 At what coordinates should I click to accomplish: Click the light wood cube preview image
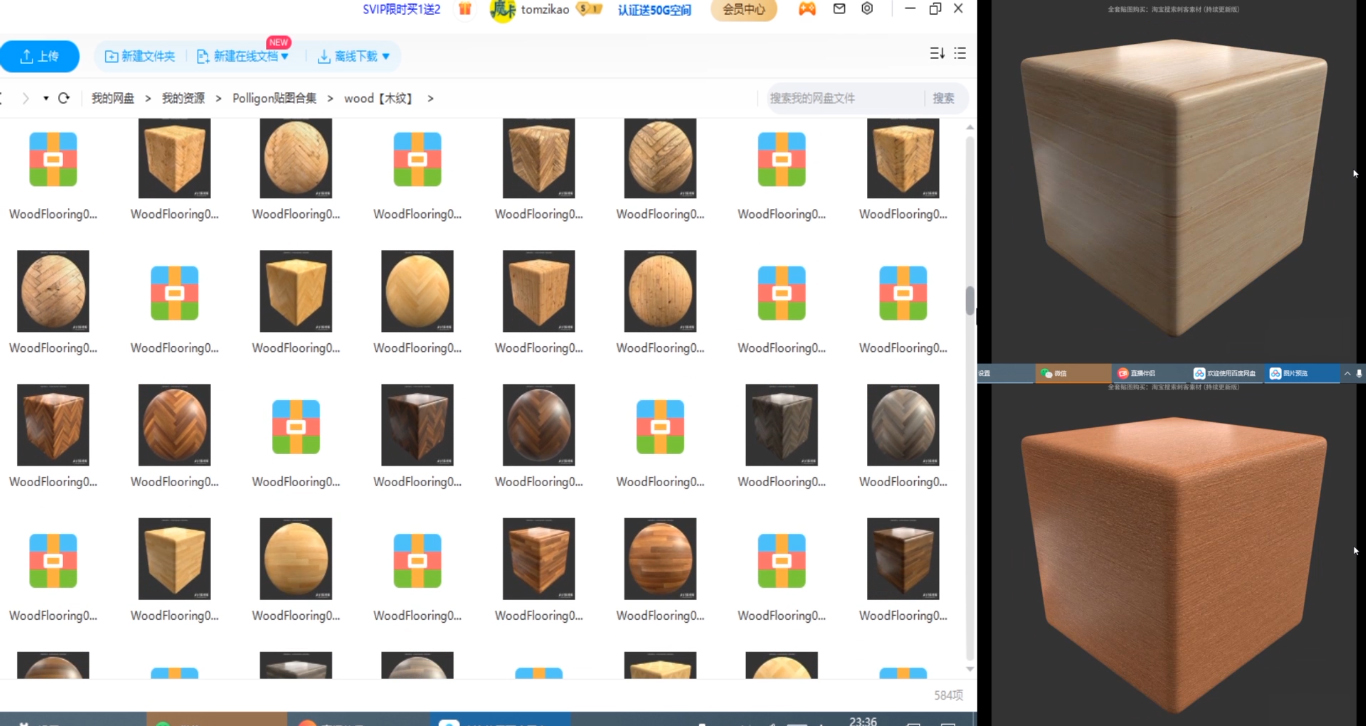point(1172,187)
